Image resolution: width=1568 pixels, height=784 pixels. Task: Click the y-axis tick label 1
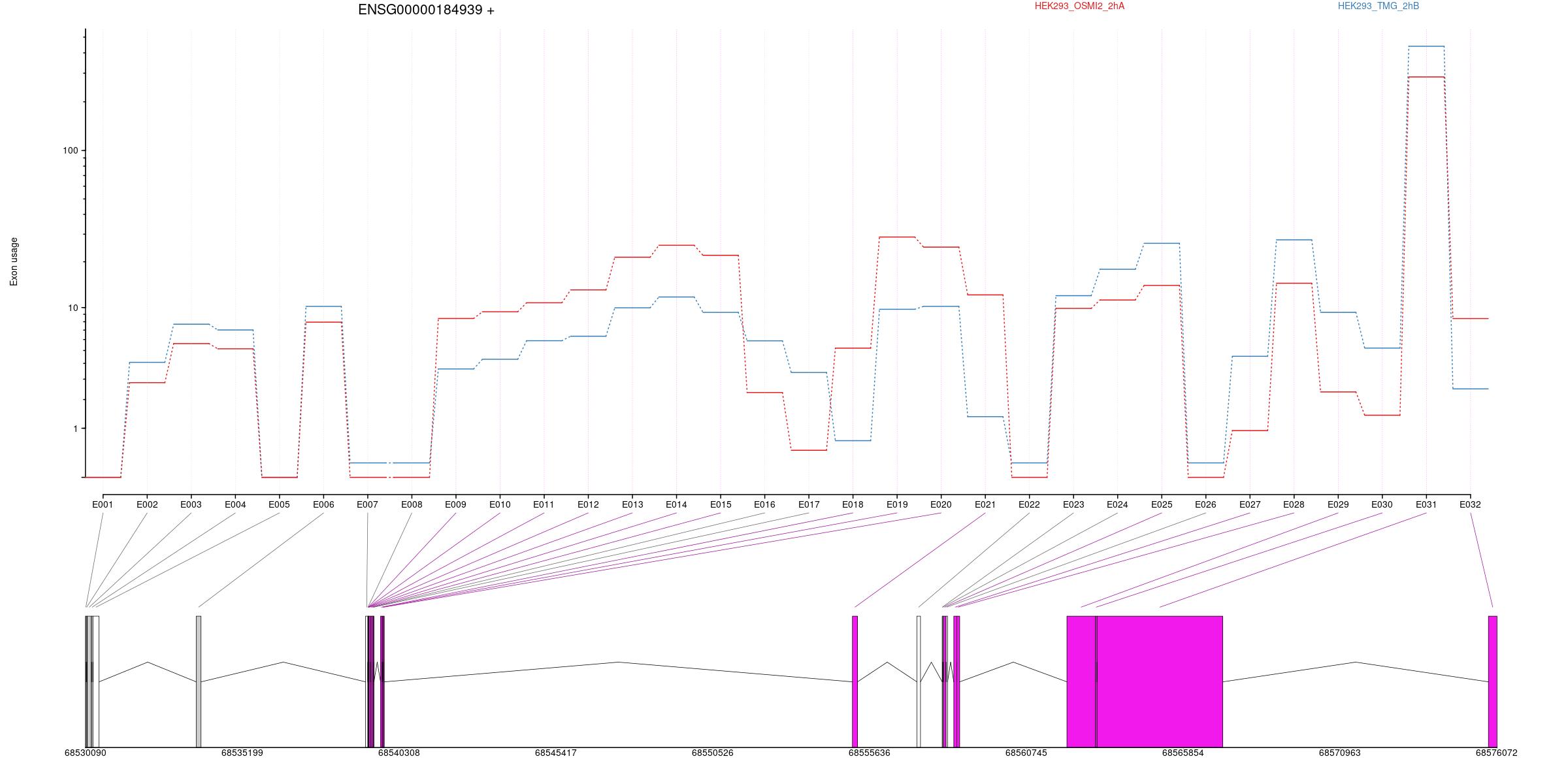coord(75,429)
